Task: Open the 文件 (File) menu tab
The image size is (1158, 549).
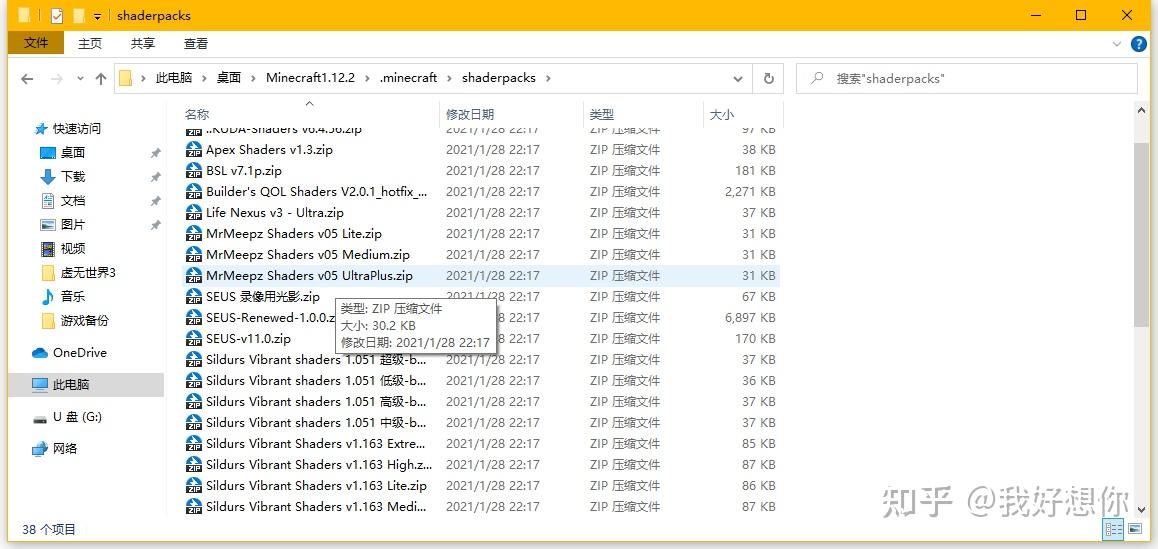Action: (36, 43)
